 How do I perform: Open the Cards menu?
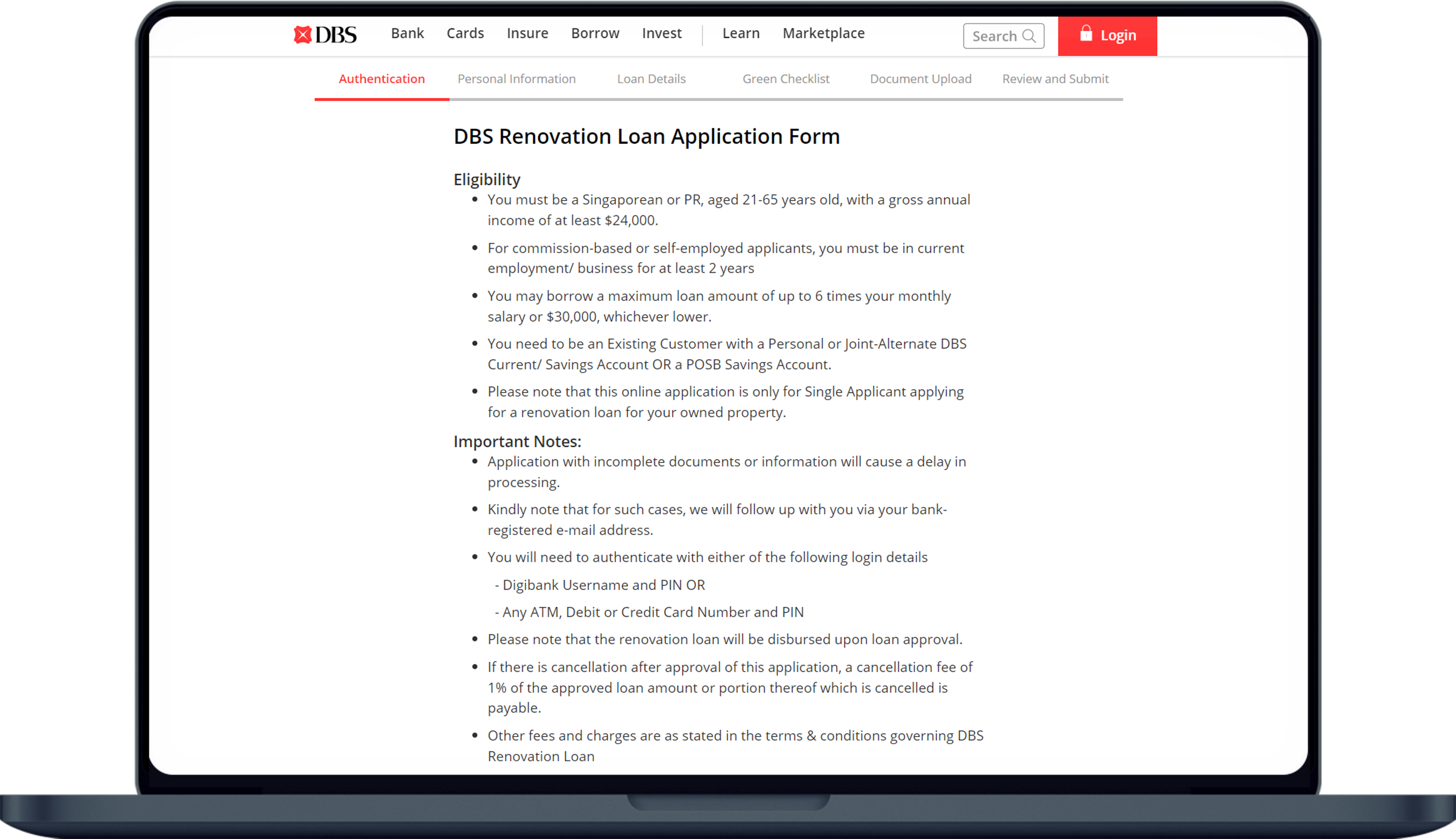465,34
